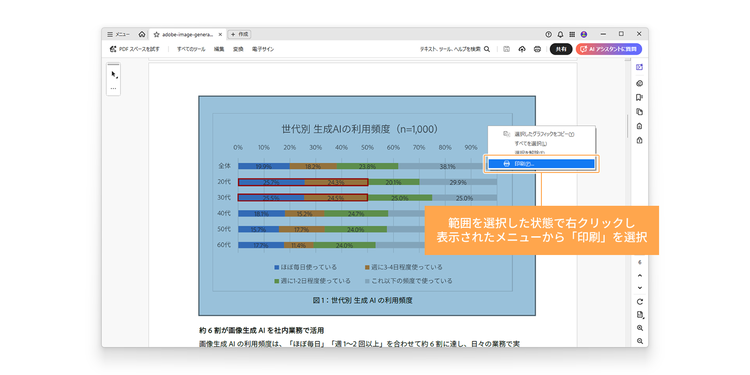This screenshot has width=750, height=375.
Task: Go to the Home icon
Action: pos(142,34)
